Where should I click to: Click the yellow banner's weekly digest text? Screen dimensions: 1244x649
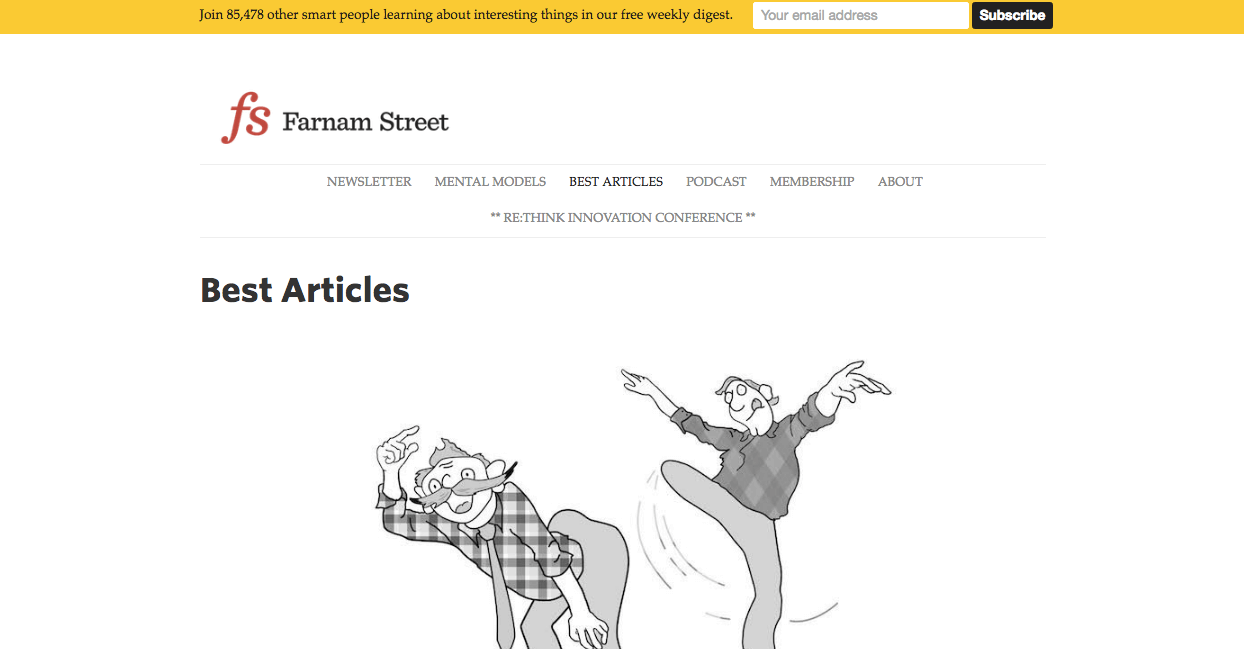tap(466, 15)
